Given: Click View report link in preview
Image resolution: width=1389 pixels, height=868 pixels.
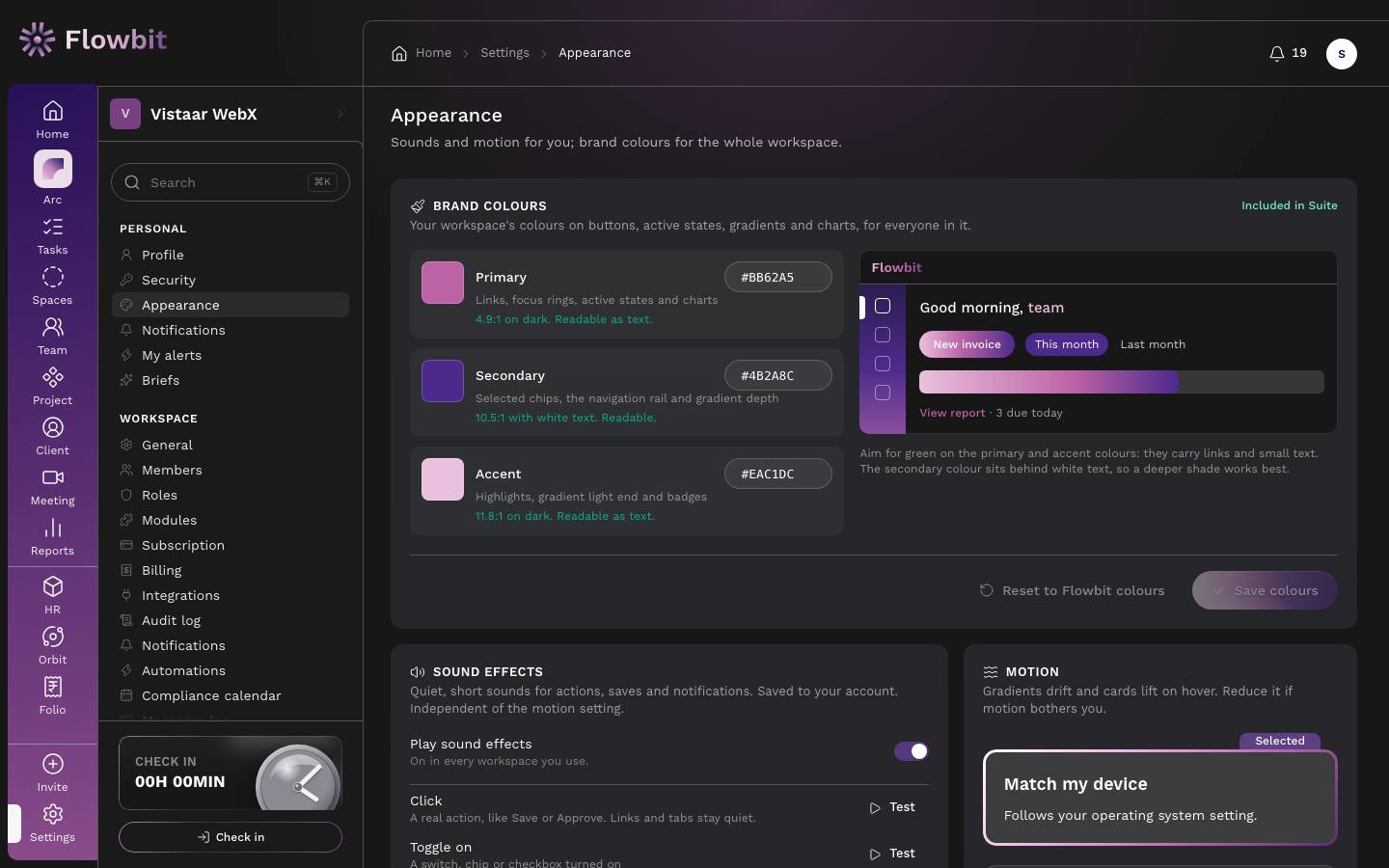Looking at the screenshot, I should tap(952, 413).
